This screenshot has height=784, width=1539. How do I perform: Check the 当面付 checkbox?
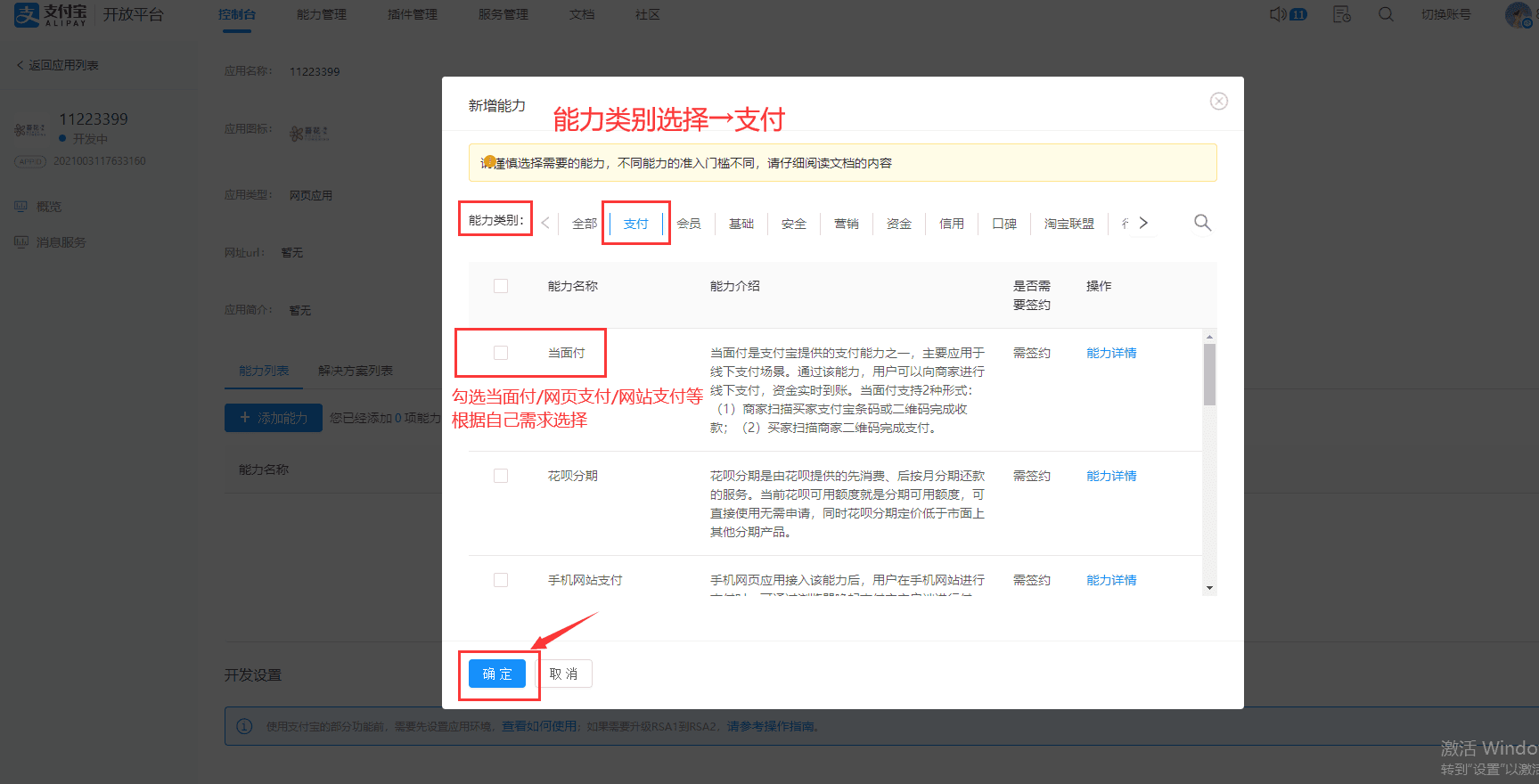(501, 353)
